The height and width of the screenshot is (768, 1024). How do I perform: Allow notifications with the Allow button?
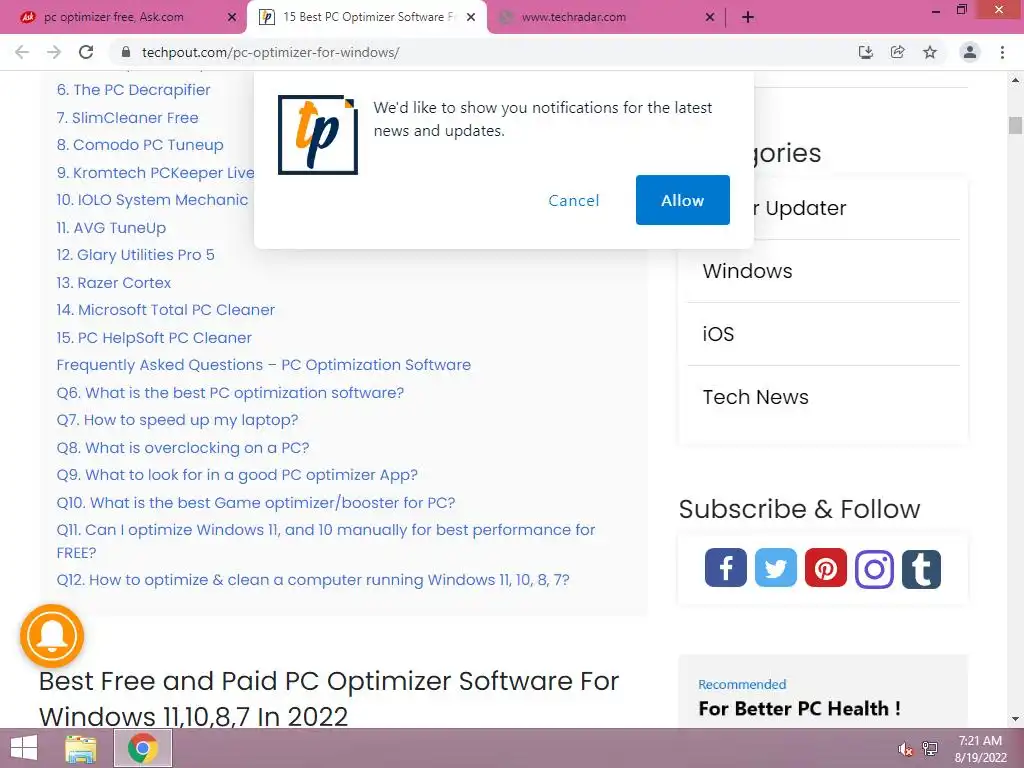[x=682, y=200]
